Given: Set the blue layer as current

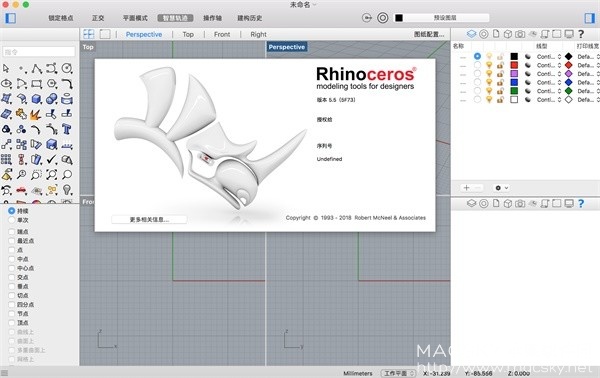Looking at the screenshot, I should point(477,82).
